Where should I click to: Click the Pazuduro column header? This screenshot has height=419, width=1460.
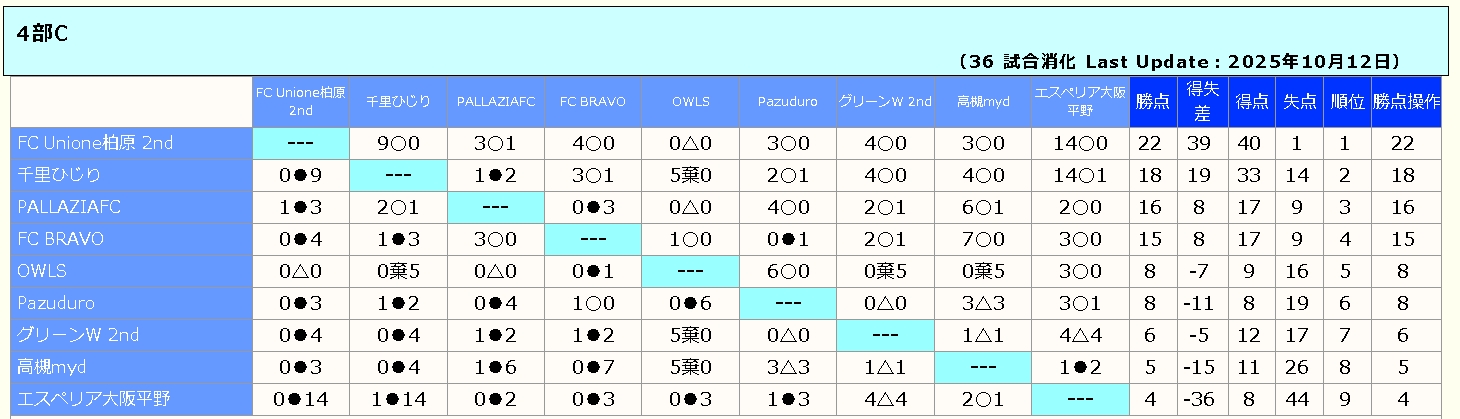[788, 101]
